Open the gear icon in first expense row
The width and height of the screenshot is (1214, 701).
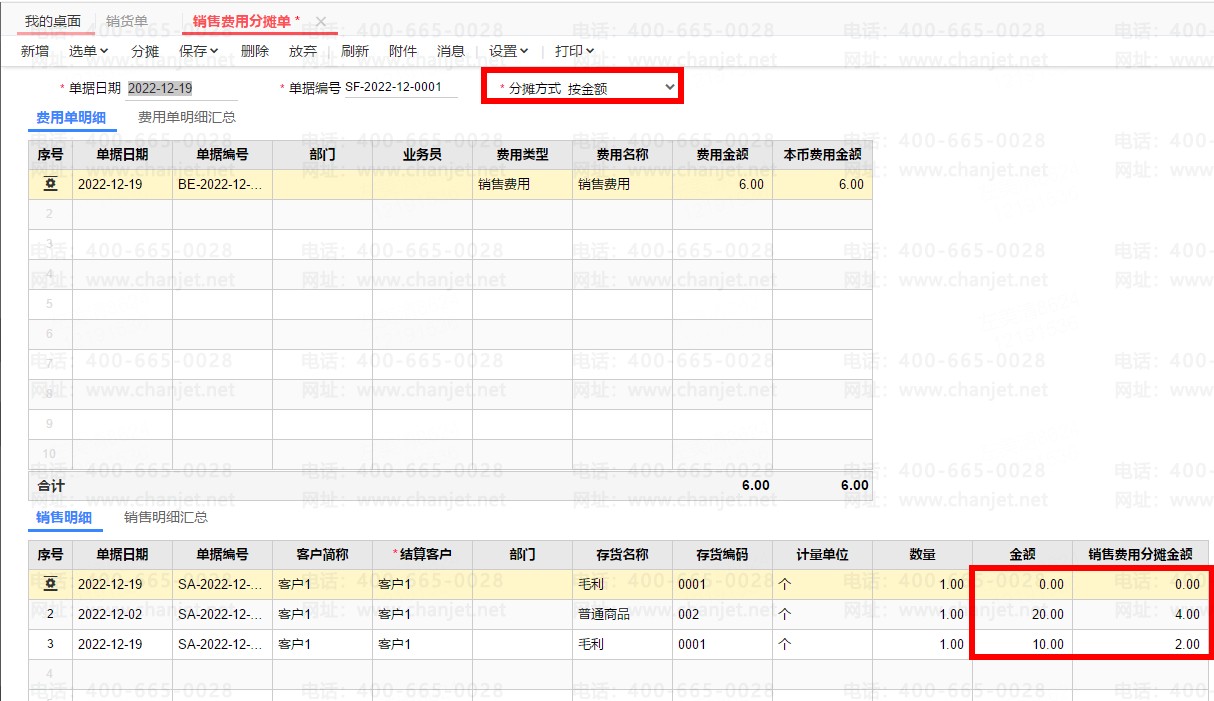50,185
